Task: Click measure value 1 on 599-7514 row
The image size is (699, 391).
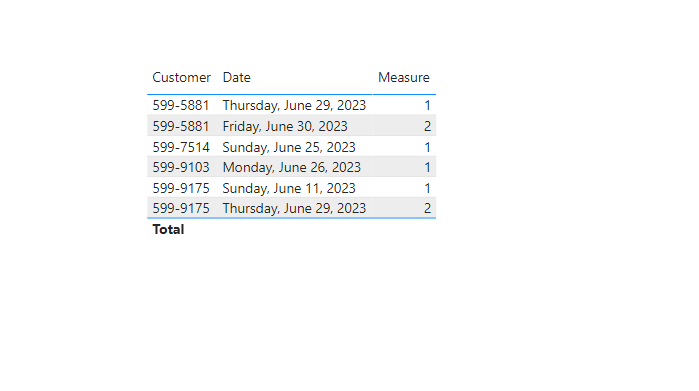Action: (x=427, y=147)
